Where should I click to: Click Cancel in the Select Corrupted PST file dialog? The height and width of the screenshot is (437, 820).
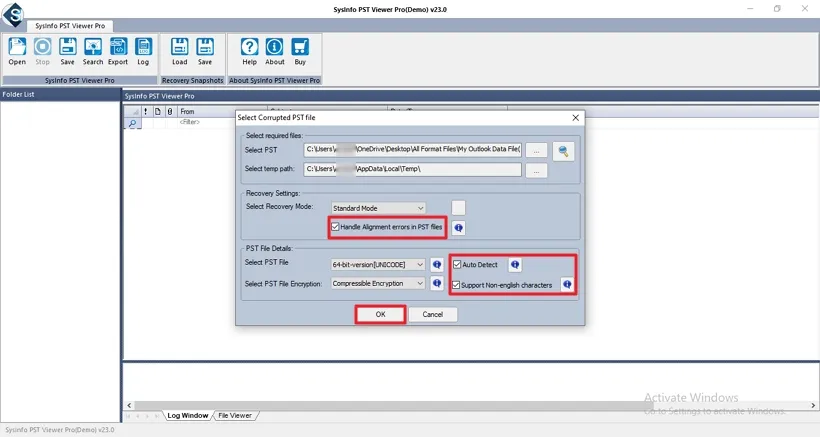pyautogui.click(x=432, y=314)
